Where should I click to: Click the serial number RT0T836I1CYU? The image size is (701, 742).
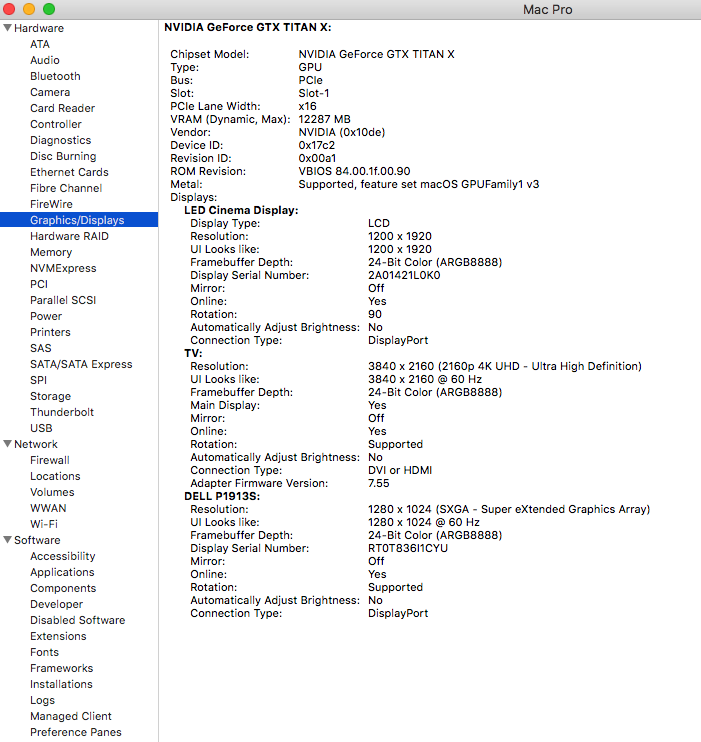(408, 548)
